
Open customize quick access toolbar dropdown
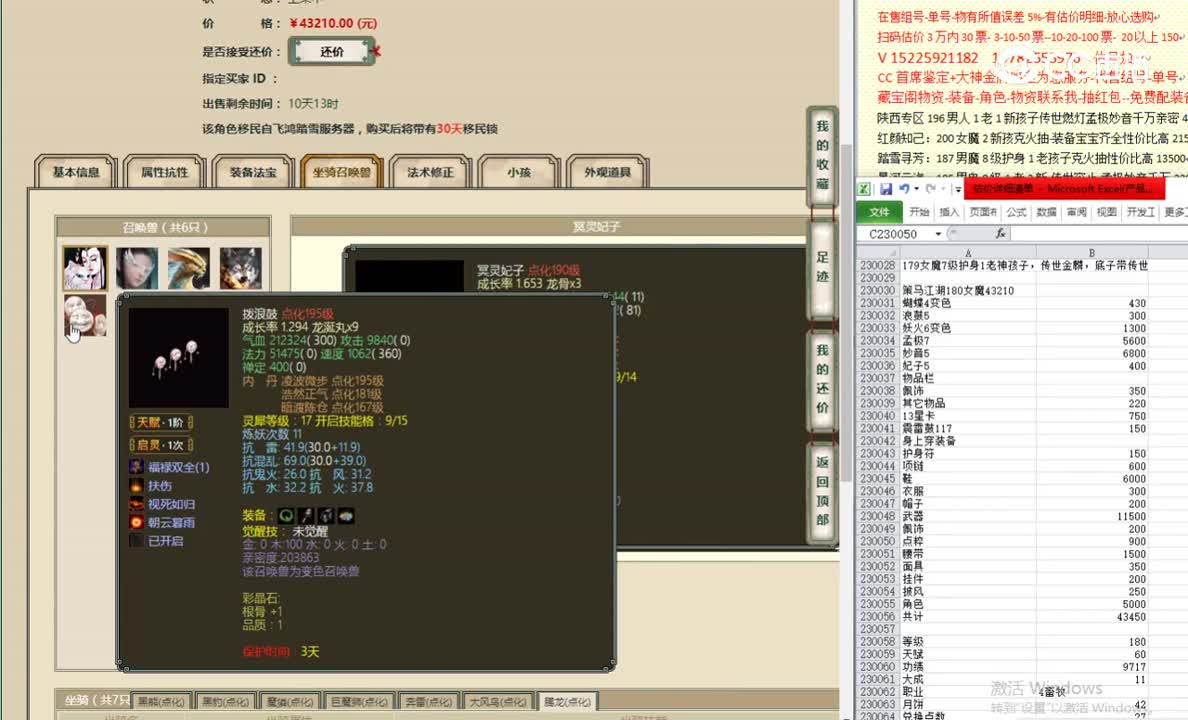pos(958,189)
